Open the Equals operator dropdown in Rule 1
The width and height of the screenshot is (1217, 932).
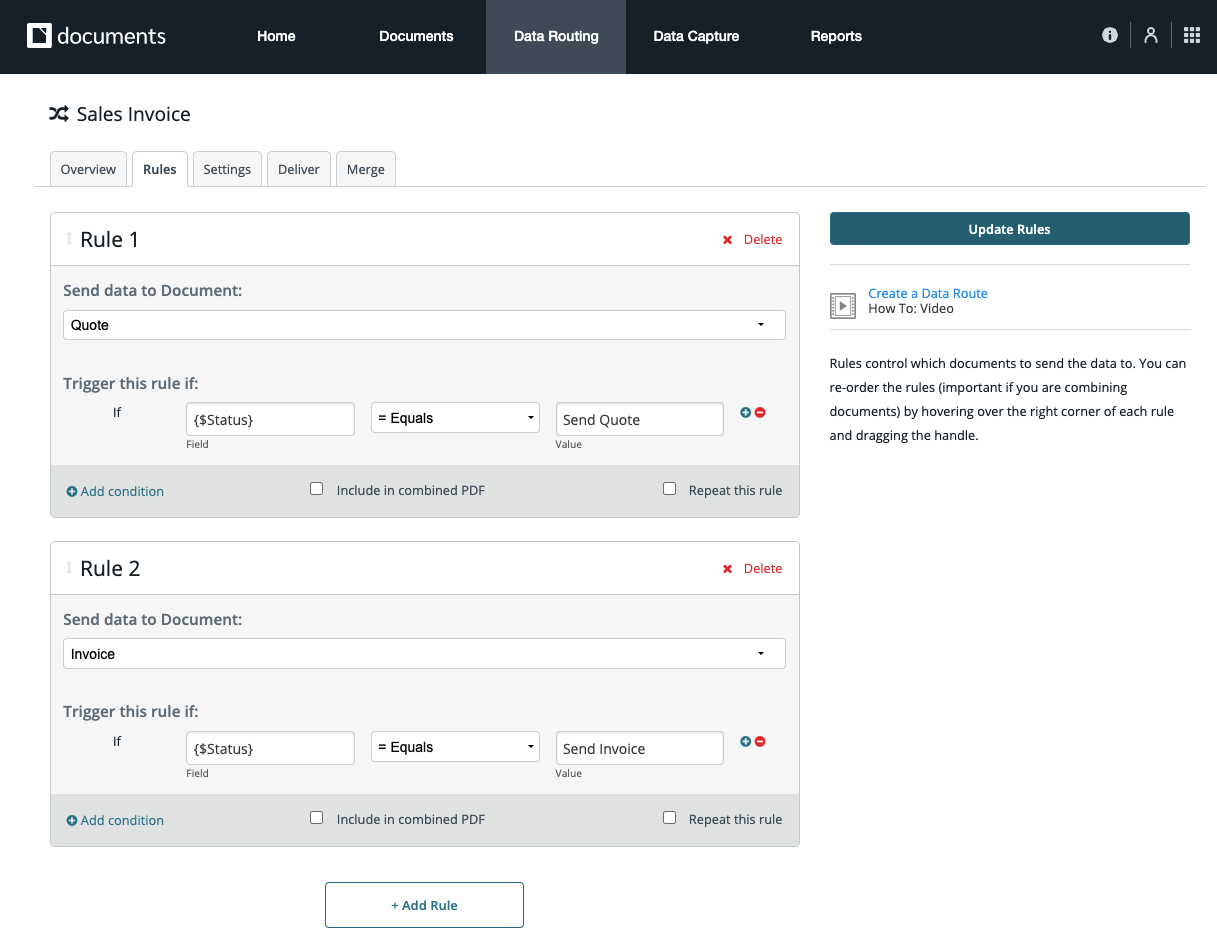coord(455,418)
